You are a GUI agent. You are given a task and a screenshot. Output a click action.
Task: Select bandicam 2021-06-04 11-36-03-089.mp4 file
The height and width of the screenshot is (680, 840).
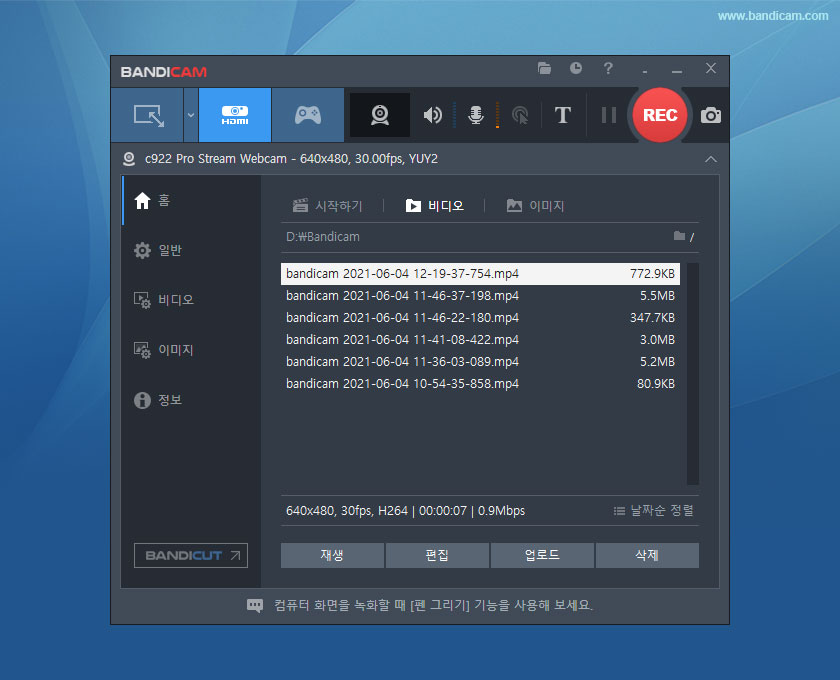coord(480,362)
